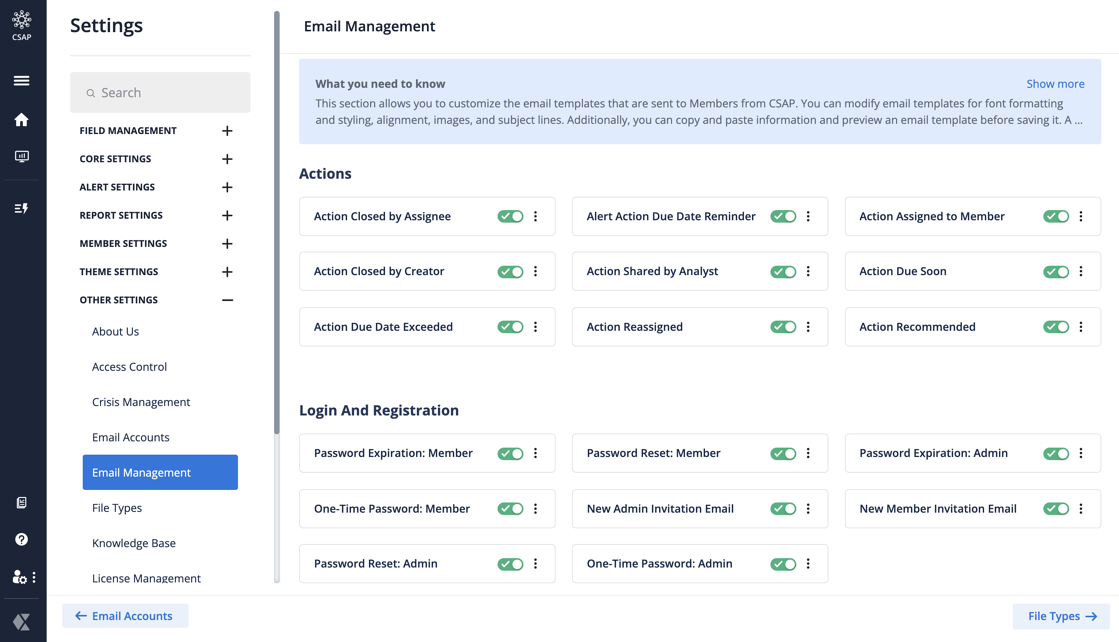Open Access Control settings page

pos(129,367)
